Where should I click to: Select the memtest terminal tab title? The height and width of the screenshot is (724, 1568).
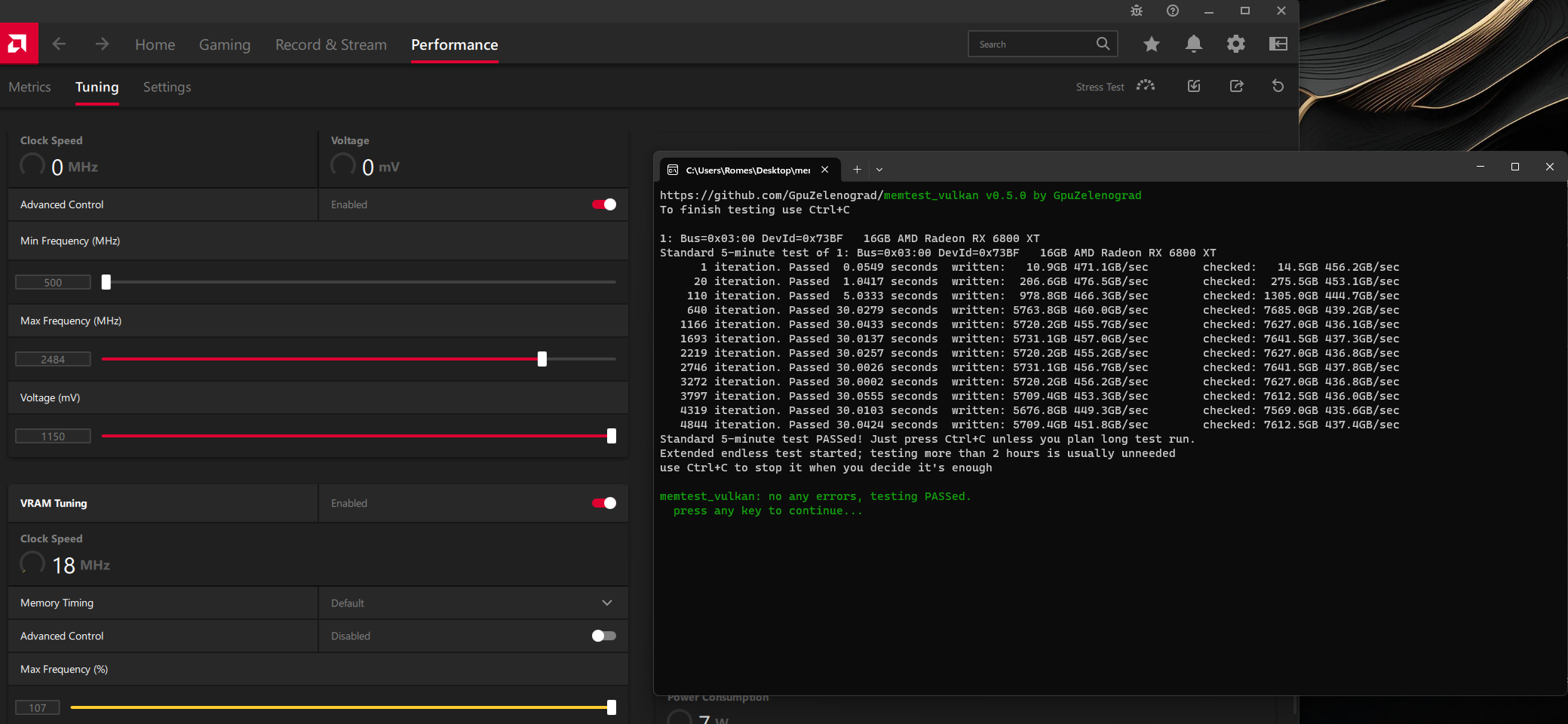[x=748, y=170]
